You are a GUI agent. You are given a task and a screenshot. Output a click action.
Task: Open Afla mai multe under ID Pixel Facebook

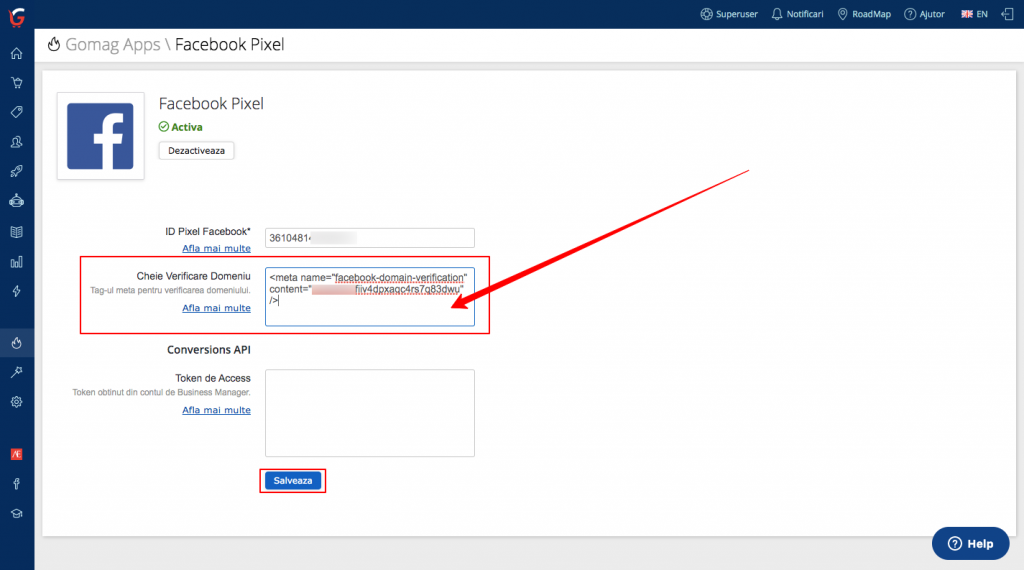216,249
